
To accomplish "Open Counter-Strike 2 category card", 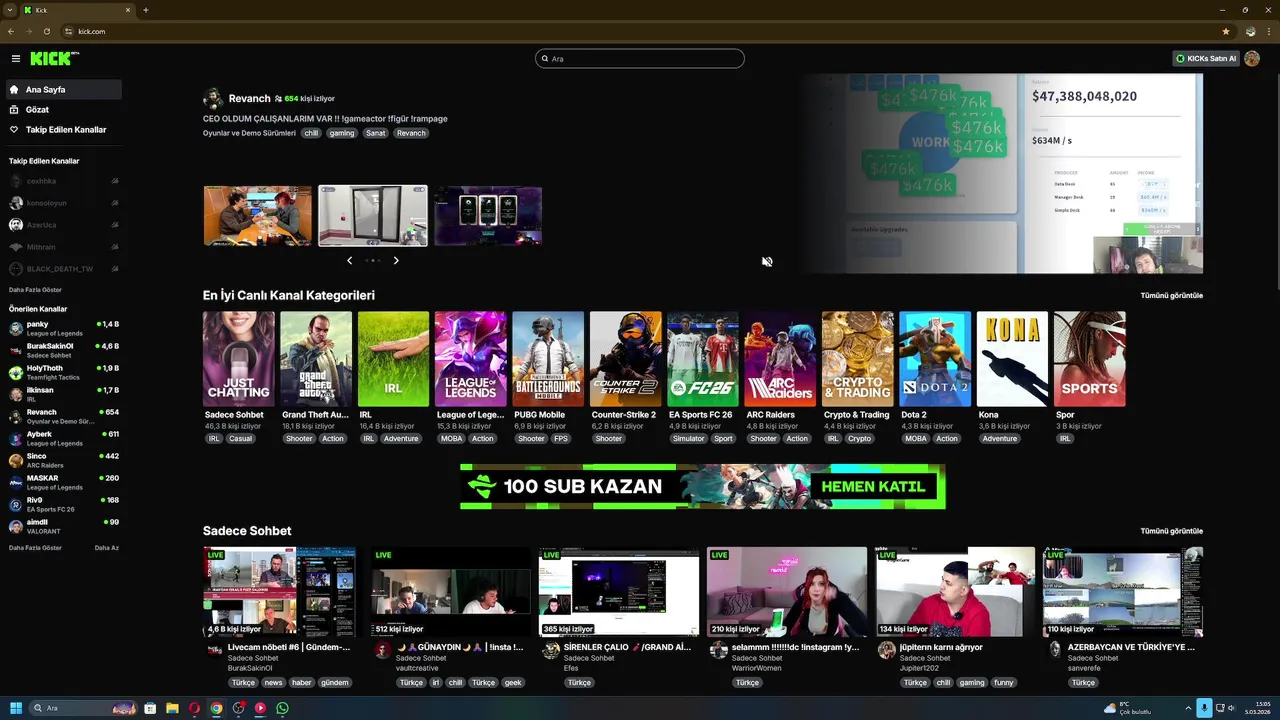I will pyautogui.click(x=626, y=359).
